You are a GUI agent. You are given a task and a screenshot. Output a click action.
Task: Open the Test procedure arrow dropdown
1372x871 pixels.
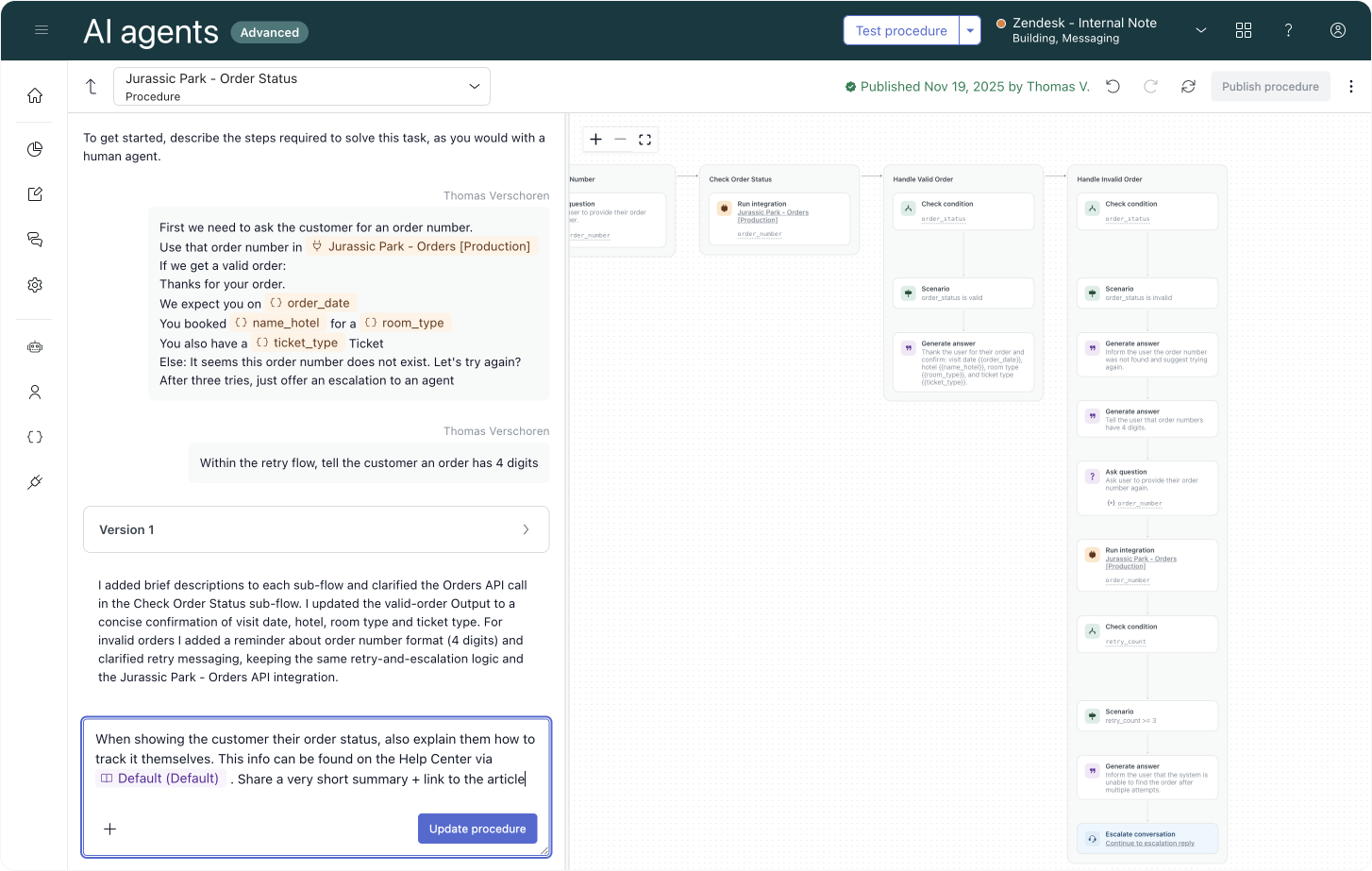point(970,31)
